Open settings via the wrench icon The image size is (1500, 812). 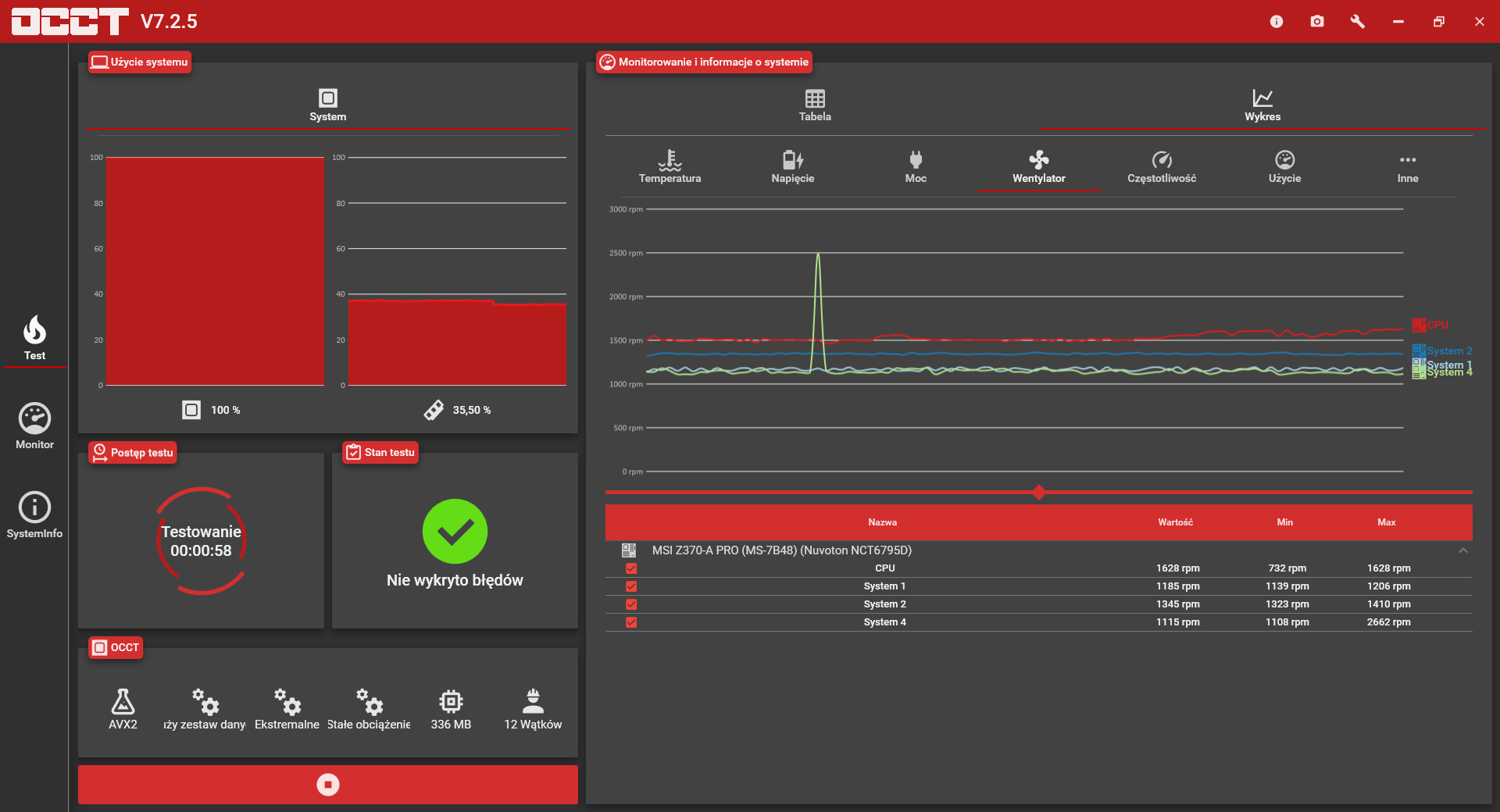1358,21
